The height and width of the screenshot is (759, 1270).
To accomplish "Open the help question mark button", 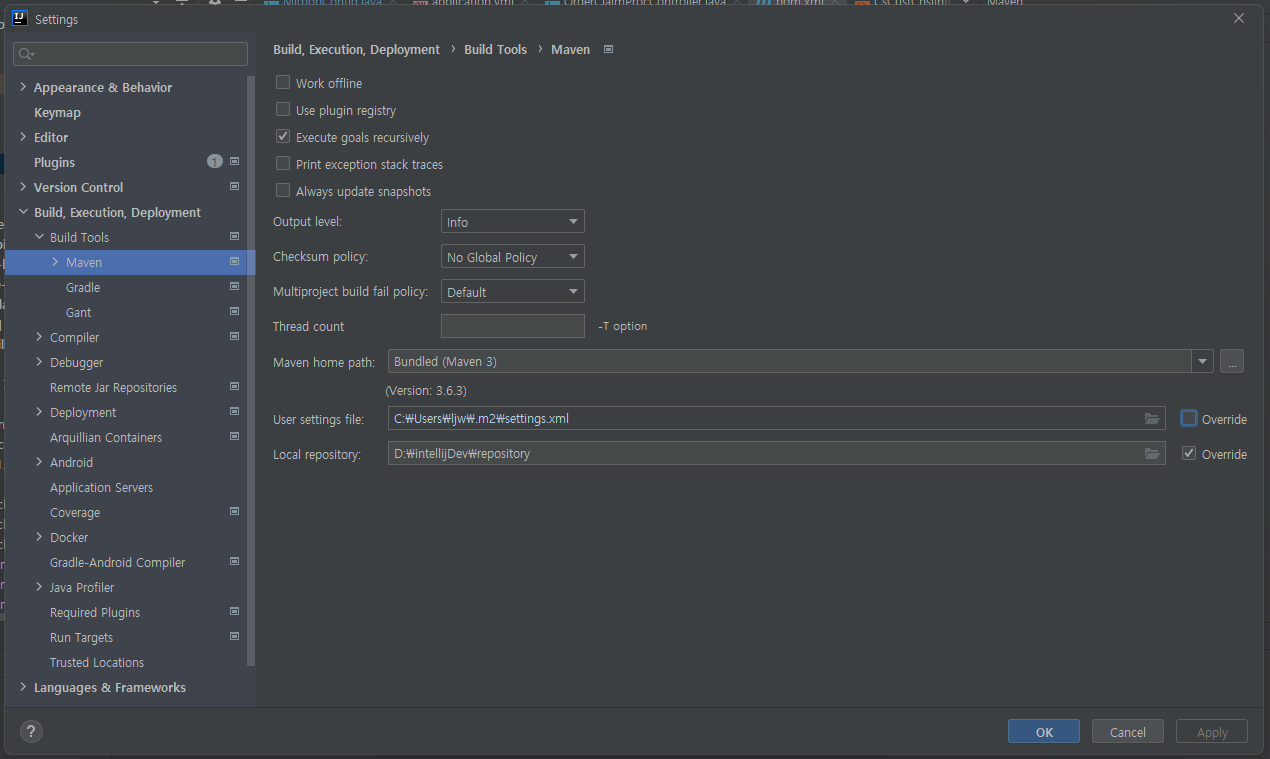I will [x=31, y=732].
